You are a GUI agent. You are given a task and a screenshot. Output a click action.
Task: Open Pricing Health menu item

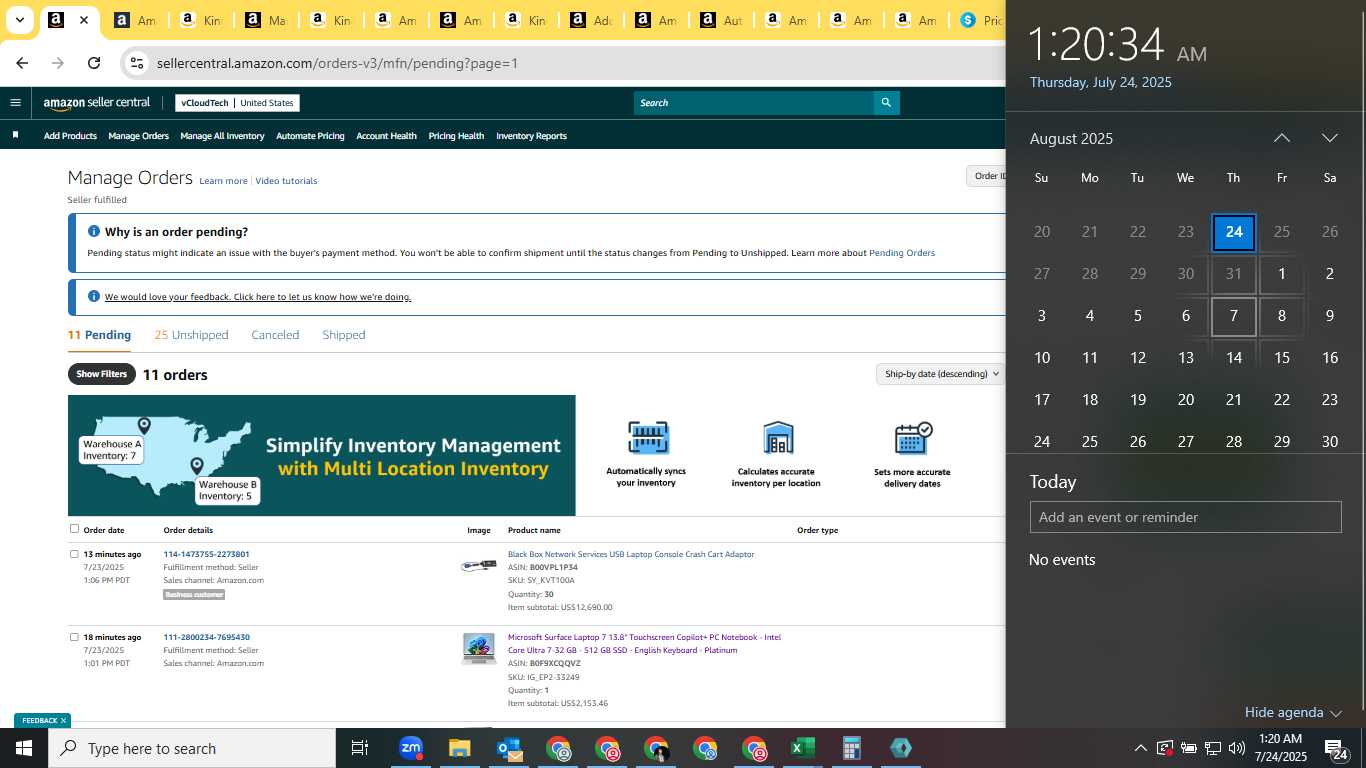pos(456,136)
